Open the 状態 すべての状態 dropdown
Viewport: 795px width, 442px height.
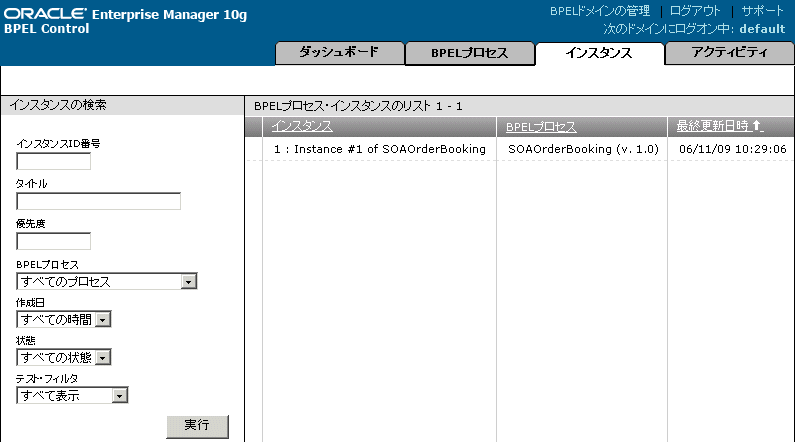(64, 357)
